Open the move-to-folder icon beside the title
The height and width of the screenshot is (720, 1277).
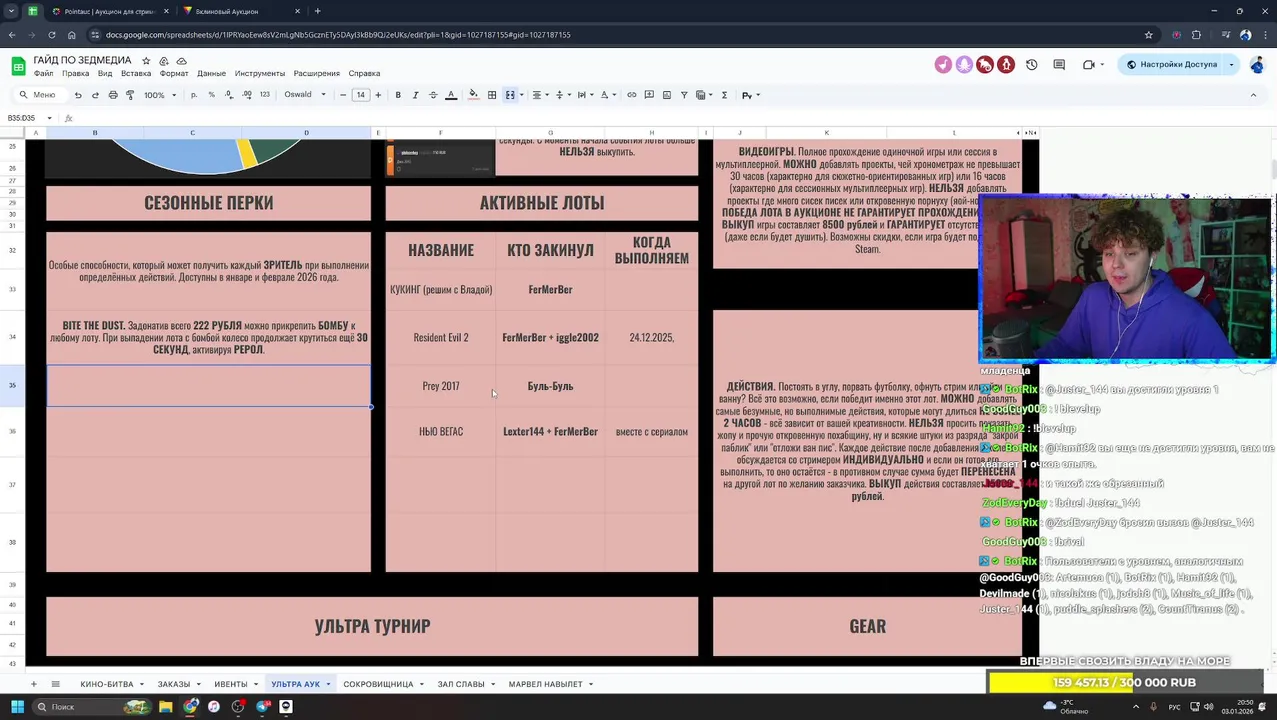tap(162, 61)
